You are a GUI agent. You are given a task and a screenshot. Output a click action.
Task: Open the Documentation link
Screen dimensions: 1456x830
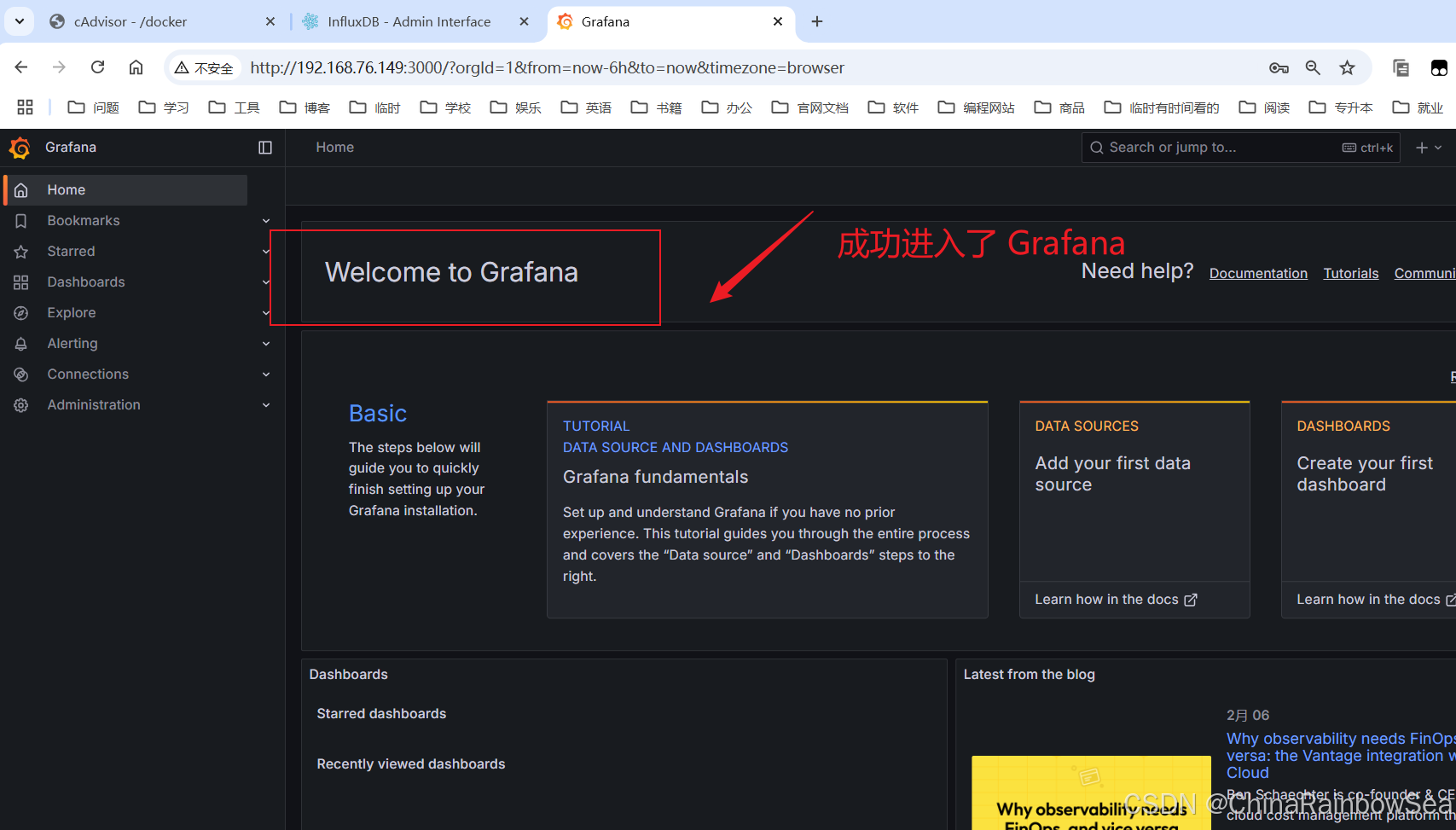click(x=1258, y=273)
